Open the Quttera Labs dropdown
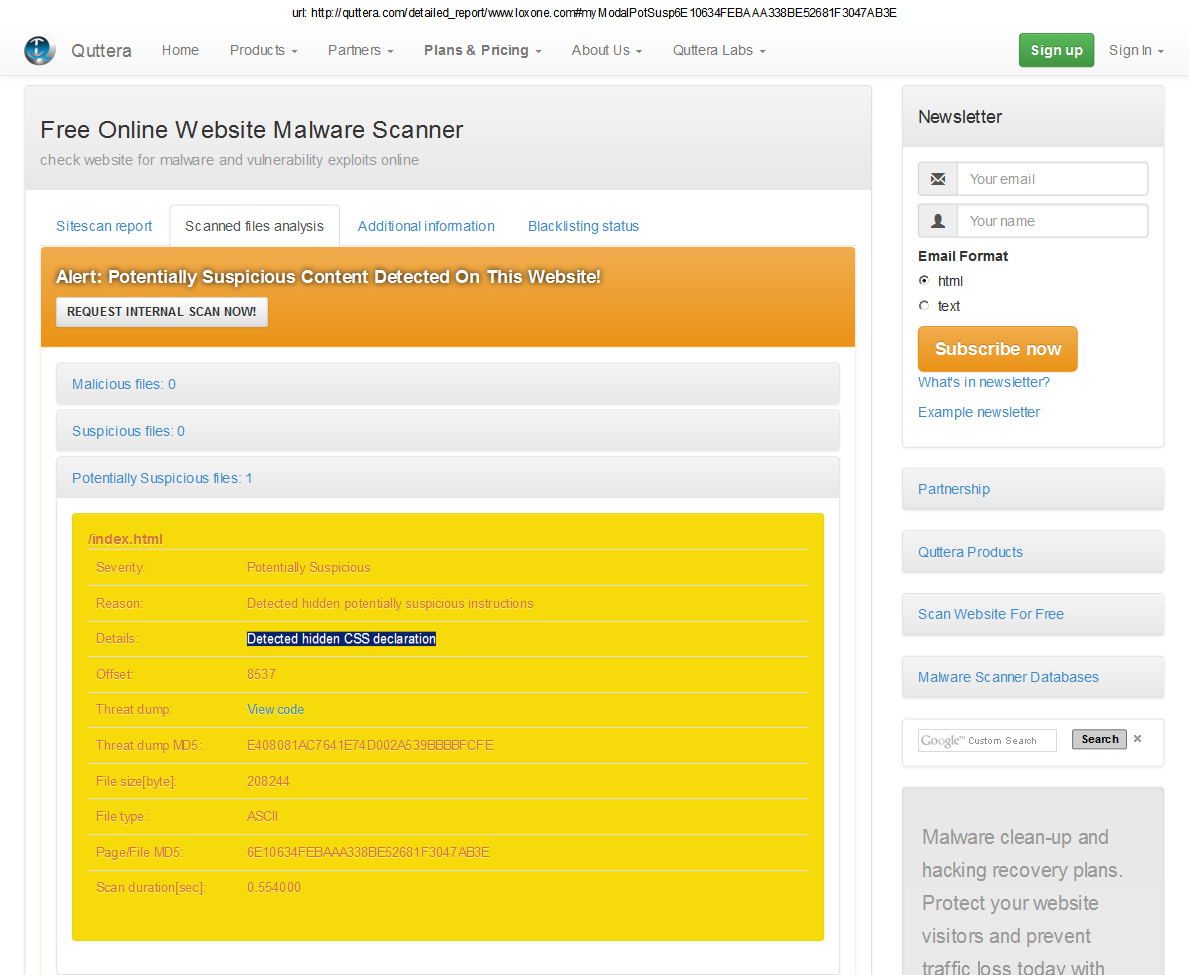This screenshot has width=1189, height=975. pos(719,50)
